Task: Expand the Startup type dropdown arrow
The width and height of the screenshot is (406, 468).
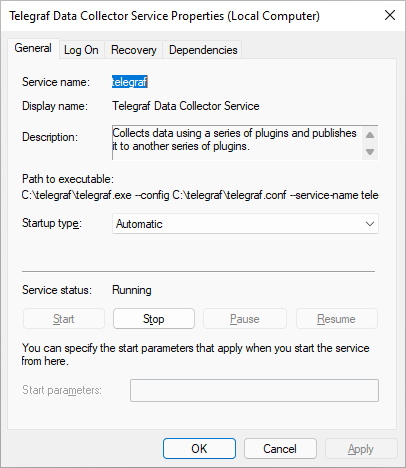Action: pos(370,224)
